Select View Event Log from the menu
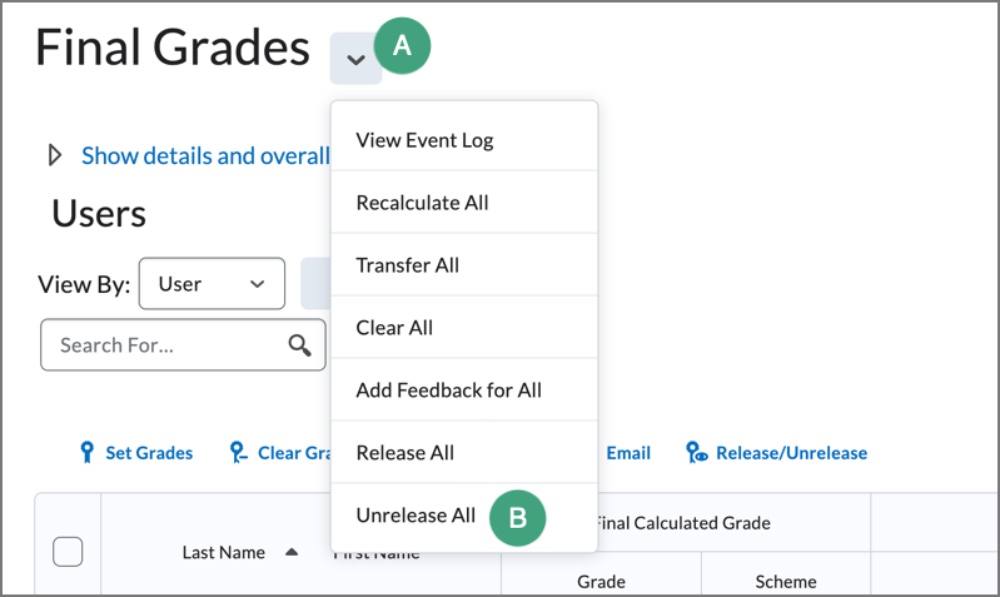This screenshot has height=597, width=1000. tap(425, 140)
